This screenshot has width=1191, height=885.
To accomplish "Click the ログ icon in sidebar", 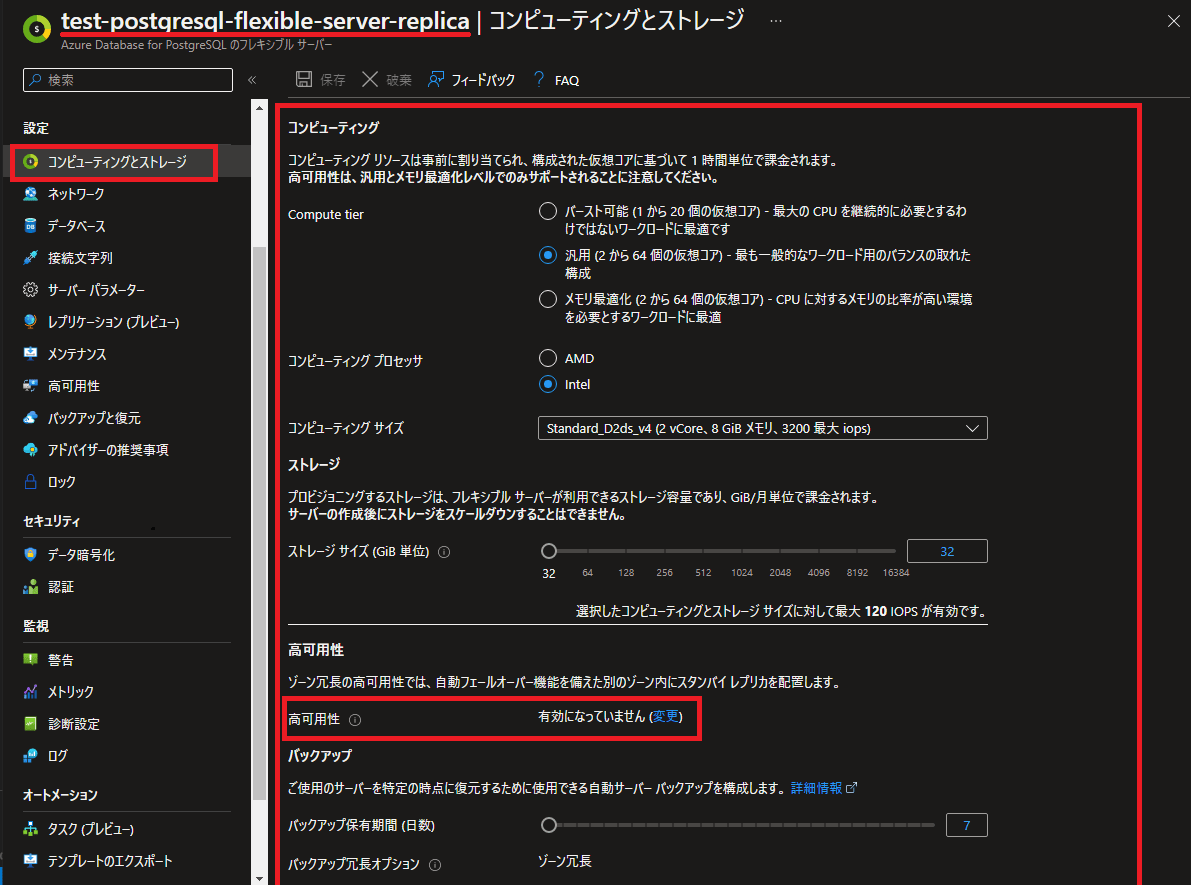I will point(30,755).
